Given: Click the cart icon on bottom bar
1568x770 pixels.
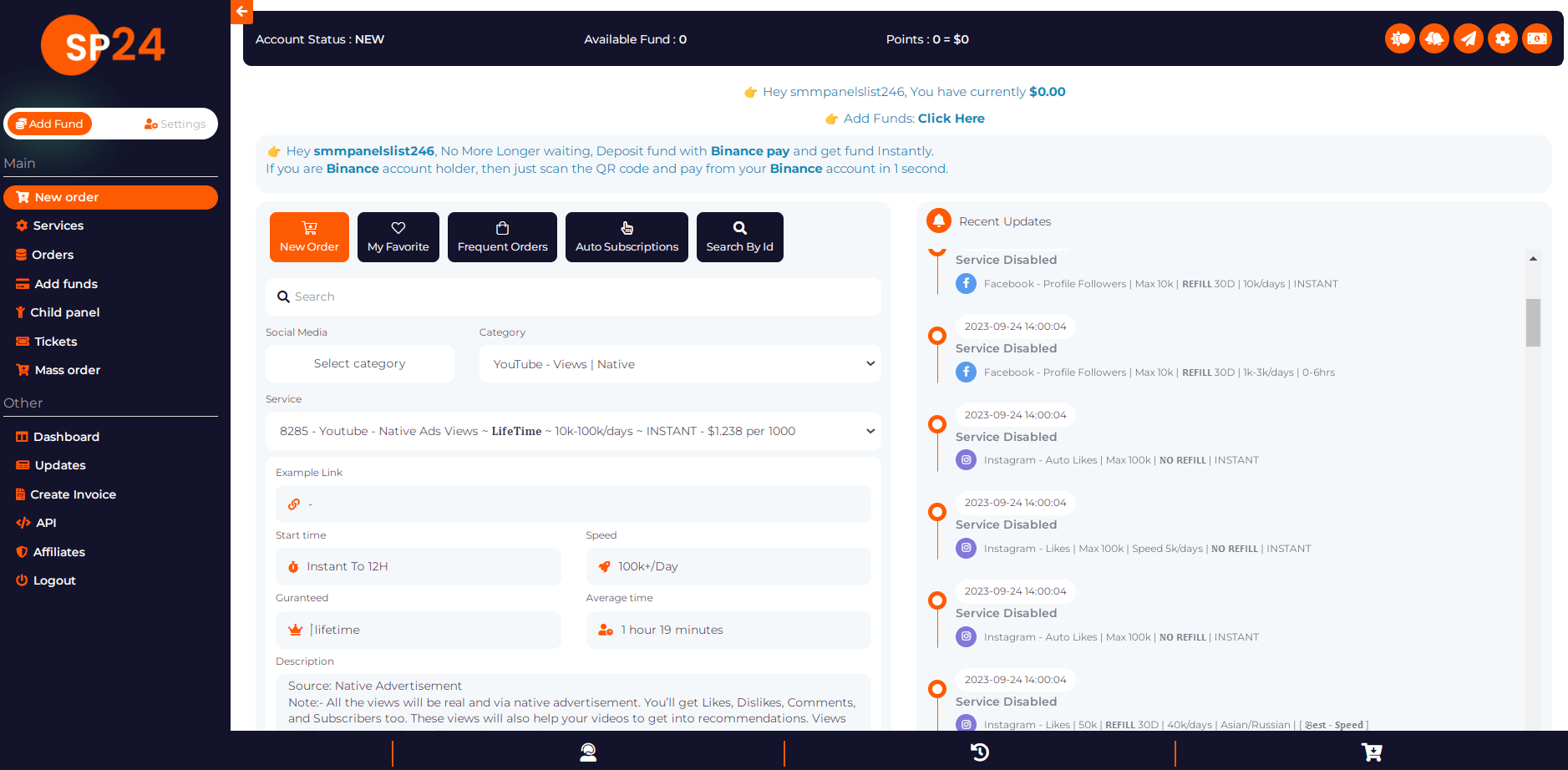Looking at the screenshot, I should [1372, 752].
